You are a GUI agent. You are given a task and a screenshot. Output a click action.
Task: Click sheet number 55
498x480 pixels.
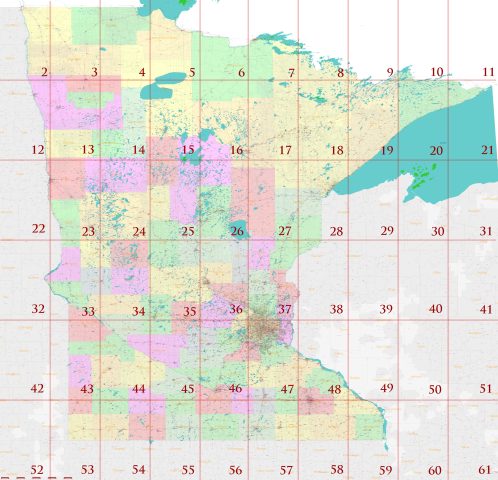188,470
